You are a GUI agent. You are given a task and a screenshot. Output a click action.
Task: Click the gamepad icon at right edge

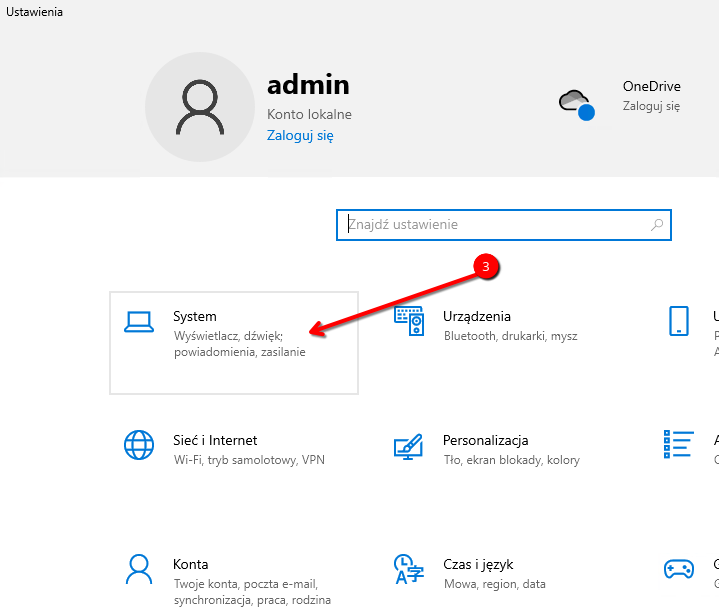(679, 569)
